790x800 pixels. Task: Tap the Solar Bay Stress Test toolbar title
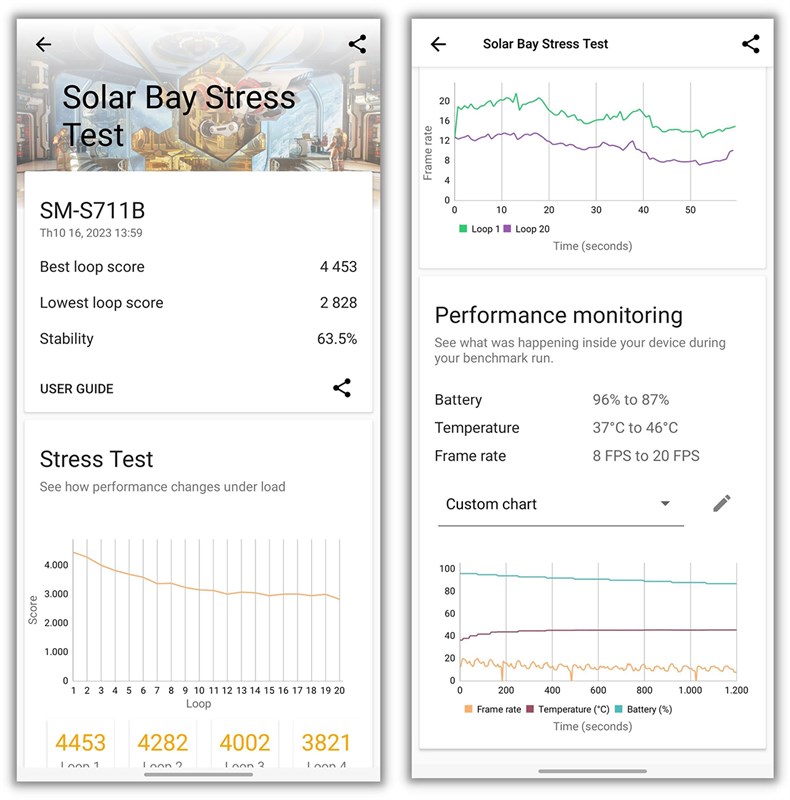click(546, 44)
